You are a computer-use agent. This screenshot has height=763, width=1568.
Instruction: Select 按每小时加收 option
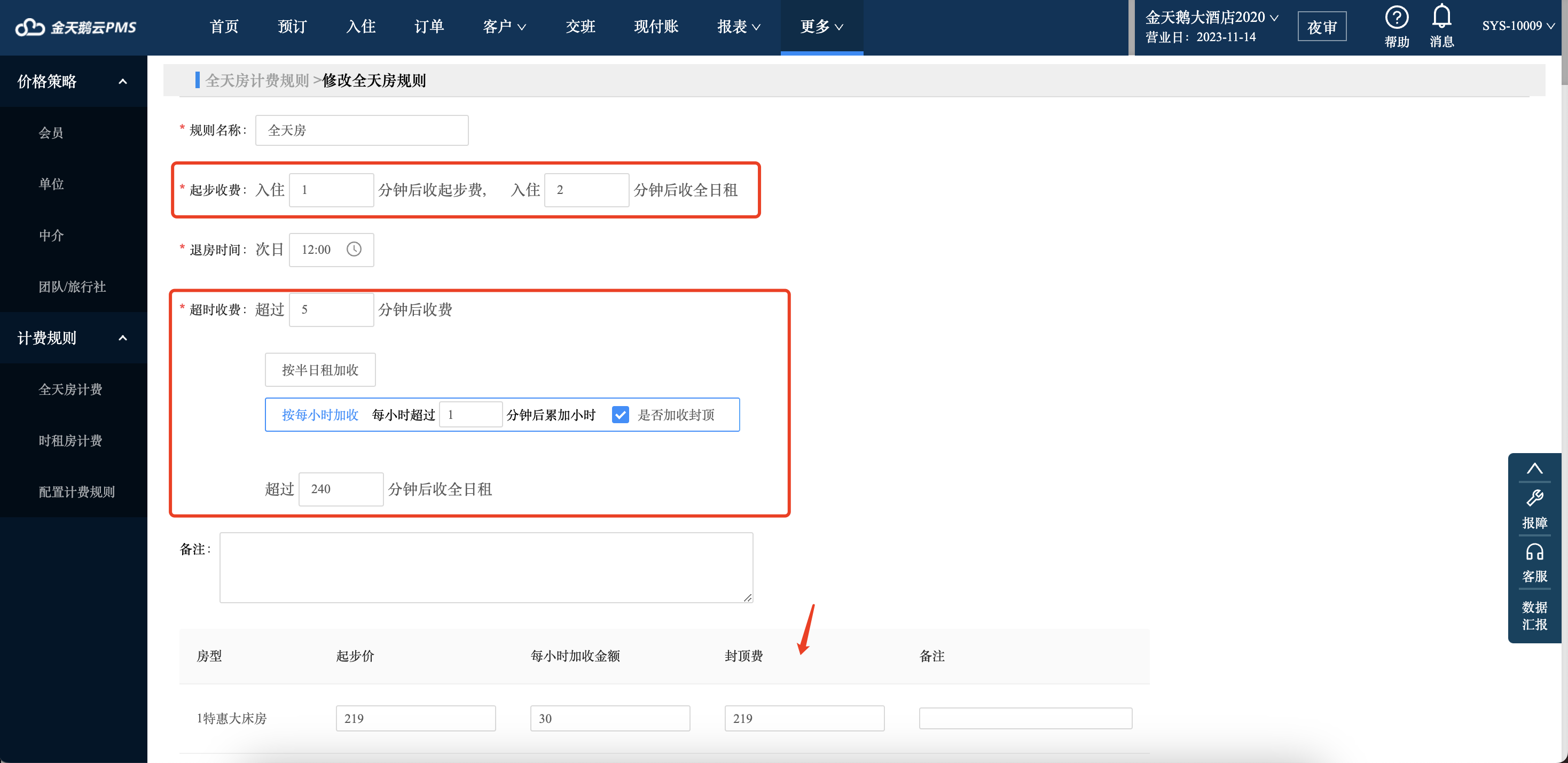point(319,415)
